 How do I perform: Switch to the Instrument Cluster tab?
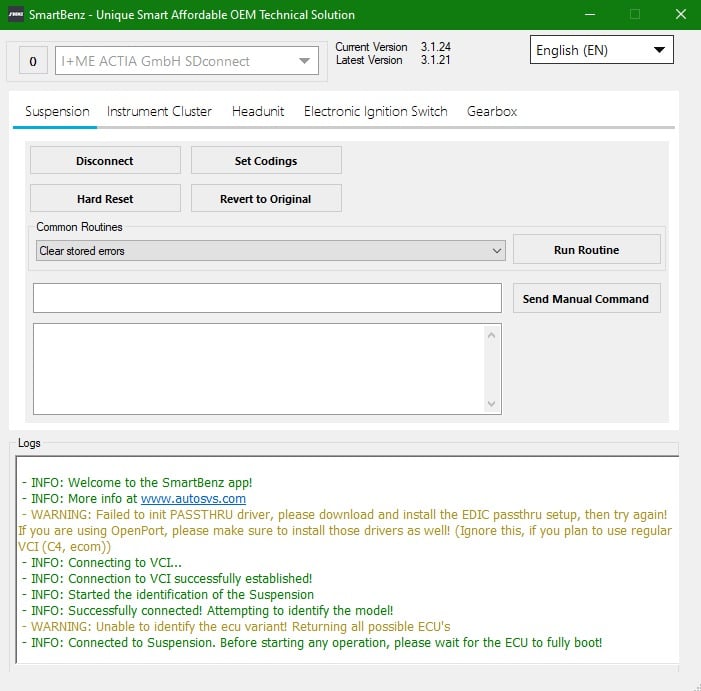159,111
